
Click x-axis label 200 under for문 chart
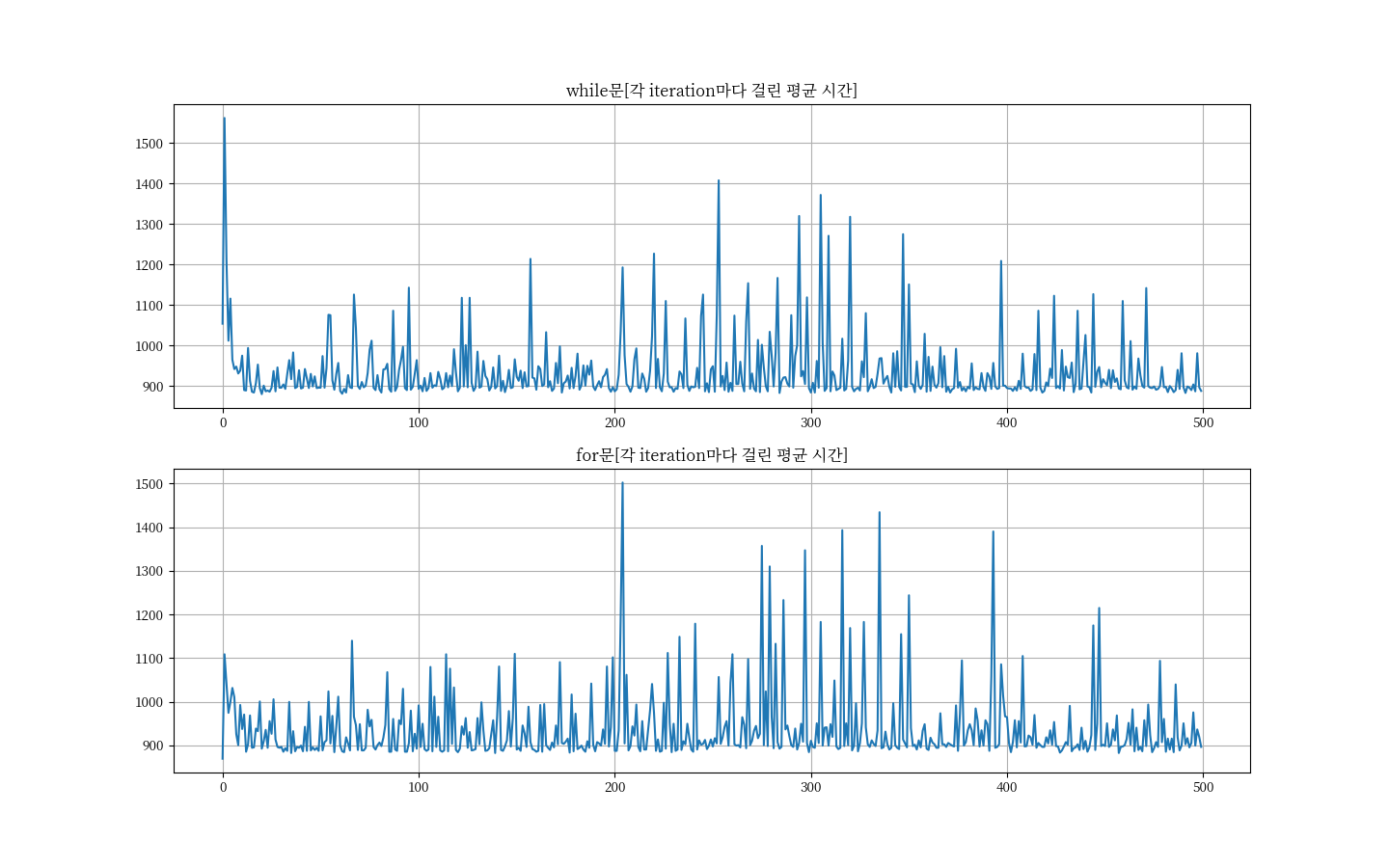click(x=614, y=787)
